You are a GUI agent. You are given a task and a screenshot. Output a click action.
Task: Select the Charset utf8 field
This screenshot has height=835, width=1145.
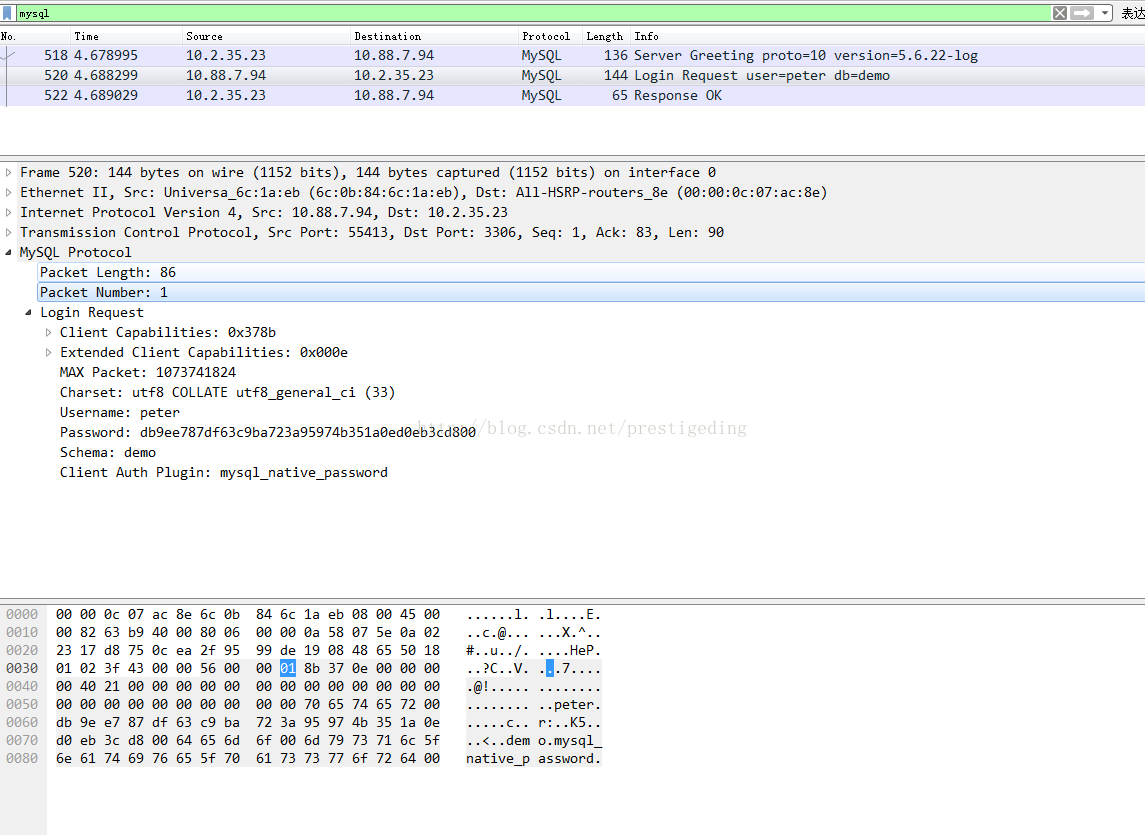click(227, 392)
